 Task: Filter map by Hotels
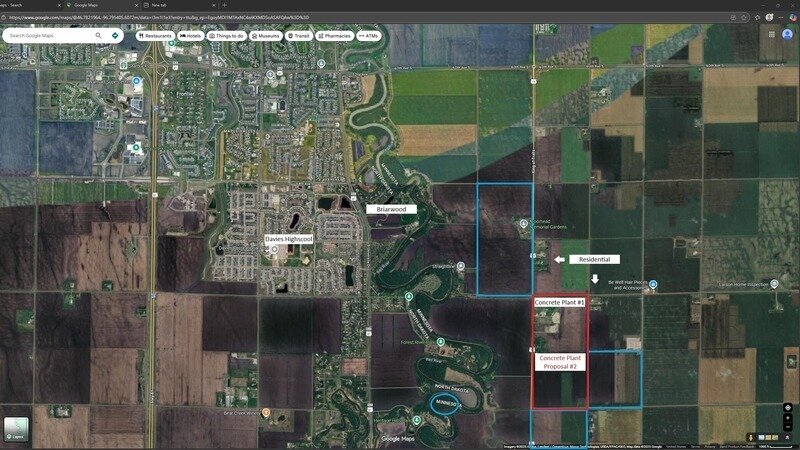[x=190, y=35]
